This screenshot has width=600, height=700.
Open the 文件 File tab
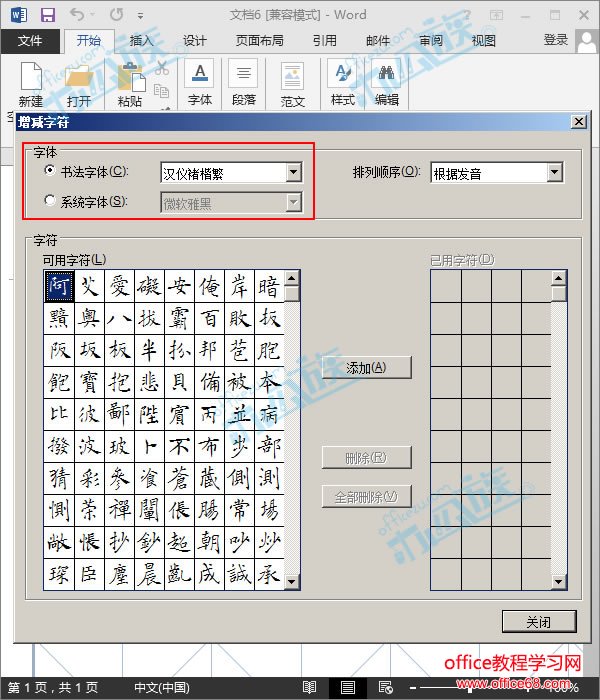30,41
